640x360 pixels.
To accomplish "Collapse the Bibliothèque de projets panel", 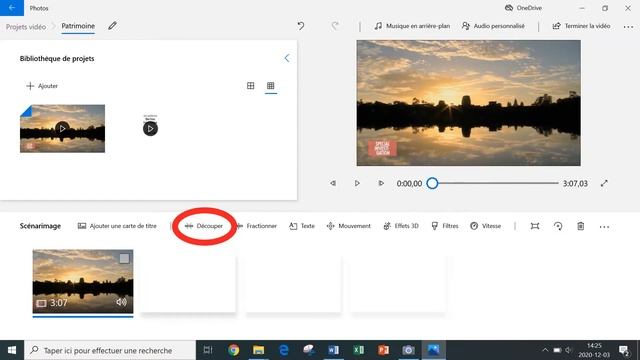I will point(287,58).
